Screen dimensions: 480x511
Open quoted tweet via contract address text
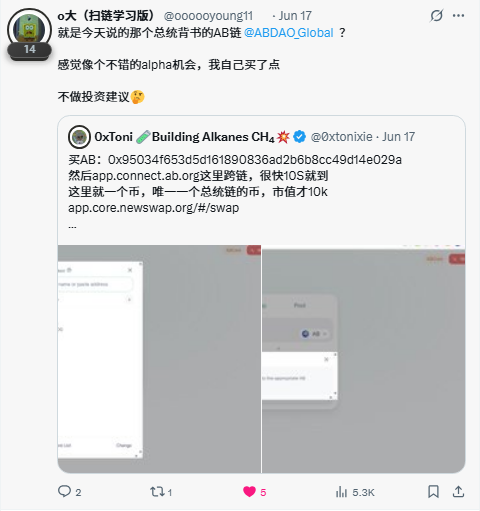[x=255, y=160]
